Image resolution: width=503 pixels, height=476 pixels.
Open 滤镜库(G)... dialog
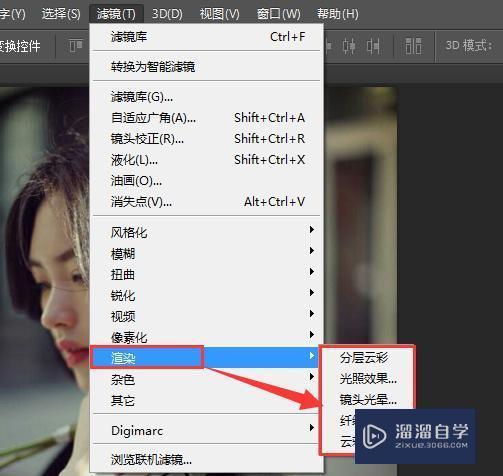pyautogui.click(x=207, y=97)
